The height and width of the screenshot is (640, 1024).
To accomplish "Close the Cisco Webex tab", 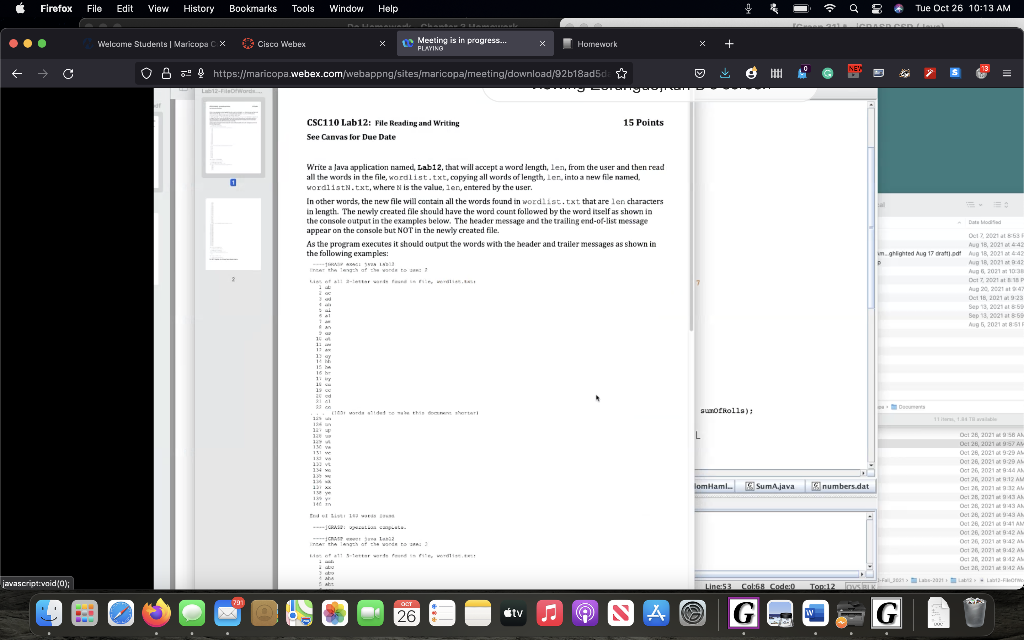I will 383,44.
